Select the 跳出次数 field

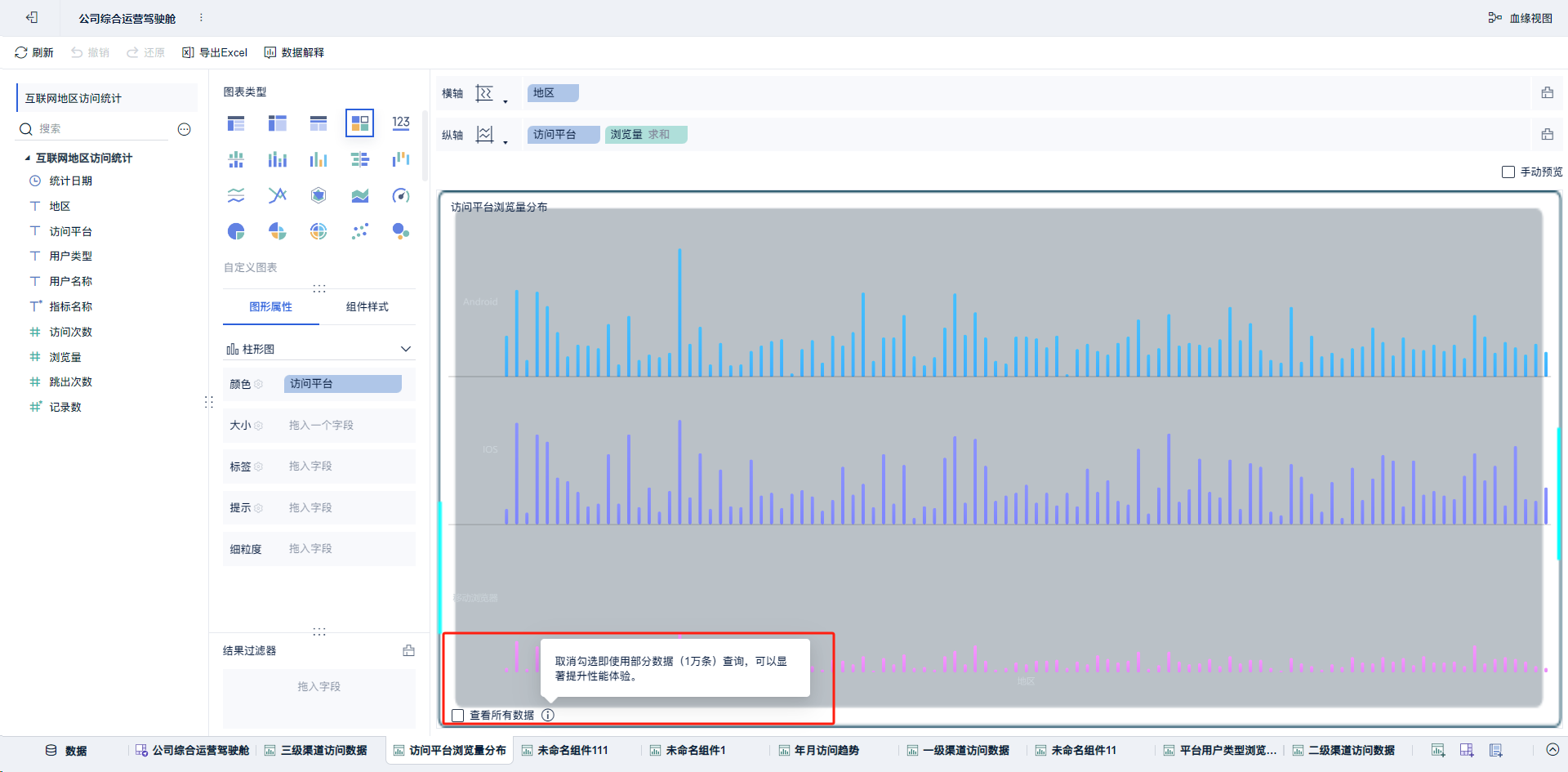[x=70, y=382]
